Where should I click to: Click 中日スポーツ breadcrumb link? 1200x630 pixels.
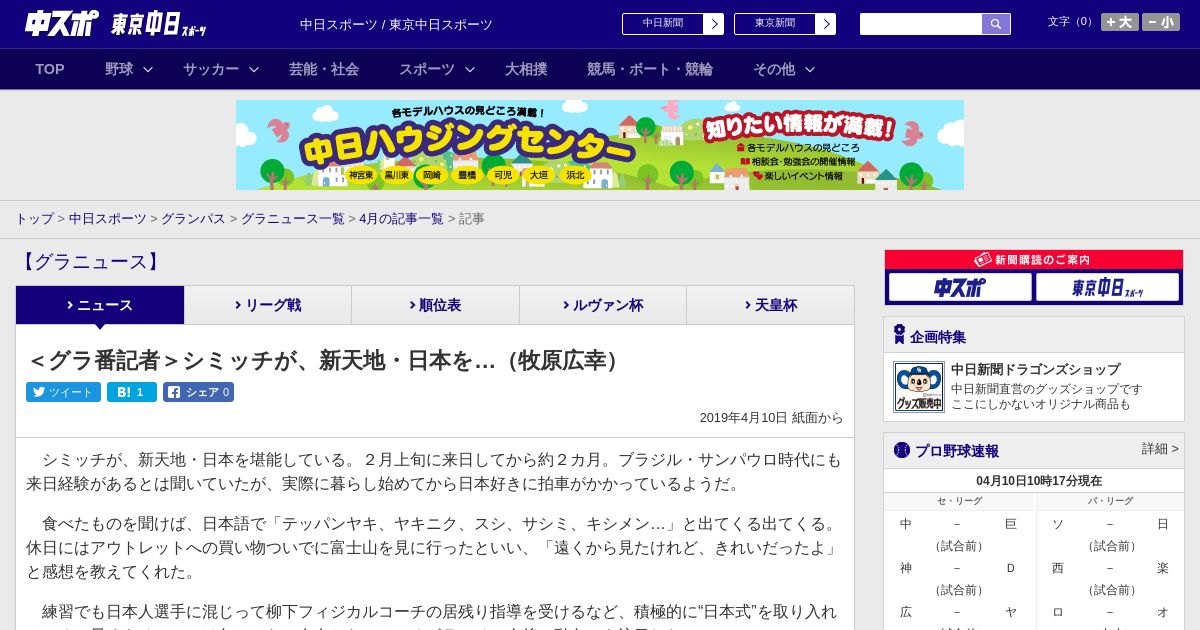[108, 219]
